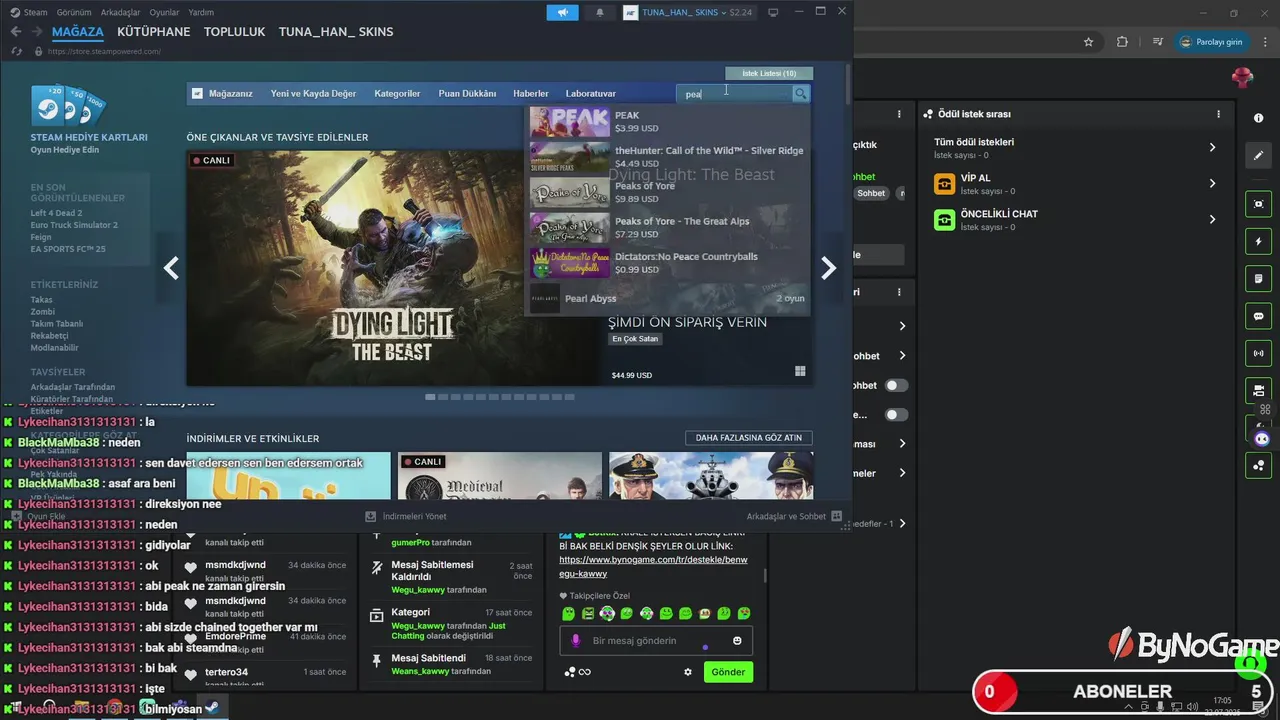This screenshot has width=1280, height=720.
Task: Click the broadcast signal icon in right sidebar
Action: pyautogui.click(x=1258, y=353)
